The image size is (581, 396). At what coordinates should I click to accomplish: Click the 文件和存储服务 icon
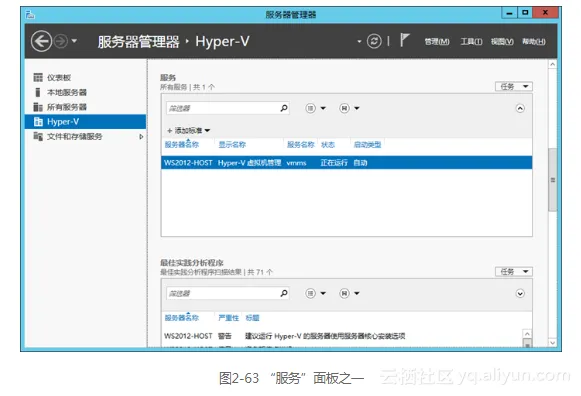(x=38, y=136)
